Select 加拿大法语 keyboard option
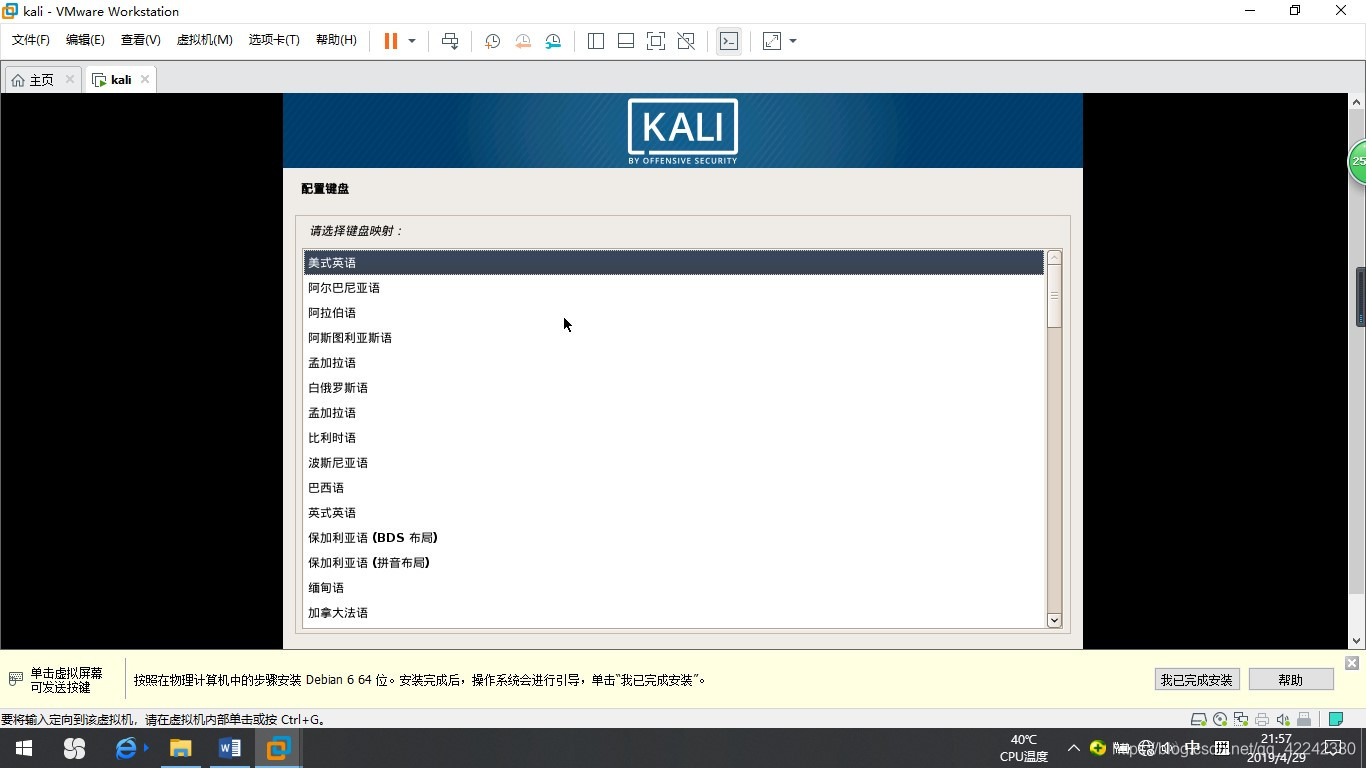Image resolution: width=1366 pixels, height=768 pixels. tap(673, 613)
